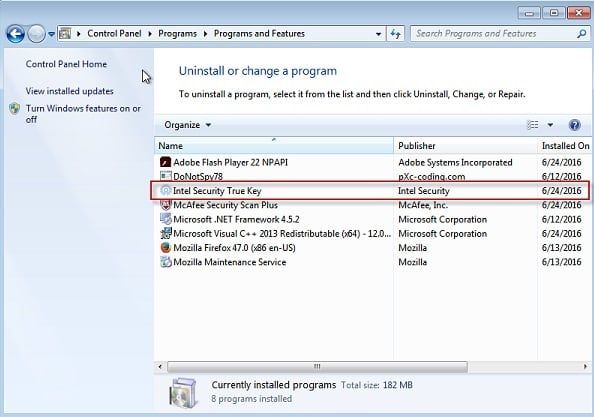This screenshot has width=594, height=417.
Task: Select Control Panel in the breadcrumb
Action: [114, 34]
